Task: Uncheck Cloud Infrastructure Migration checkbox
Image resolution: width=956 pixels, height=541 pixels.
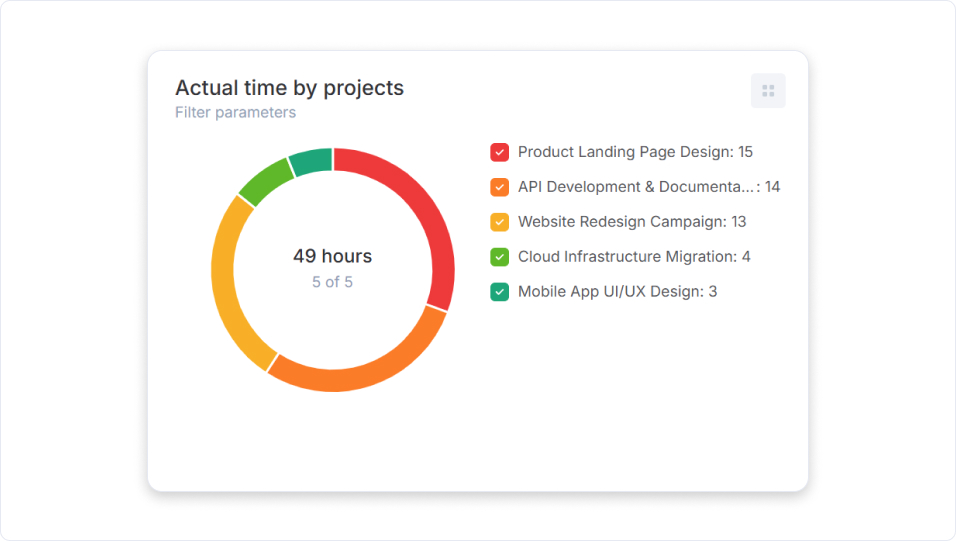Action: tap(500, 257)
